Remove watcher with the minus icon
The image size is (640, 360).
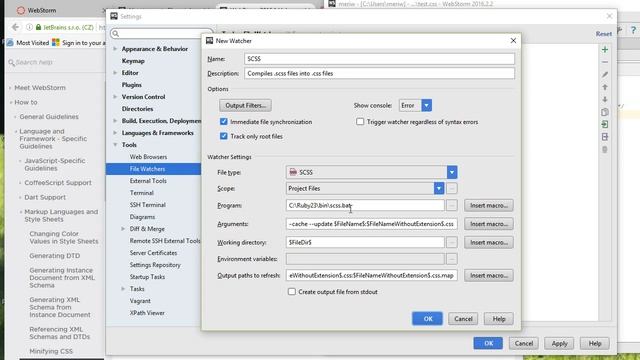[x=605, y=62]
